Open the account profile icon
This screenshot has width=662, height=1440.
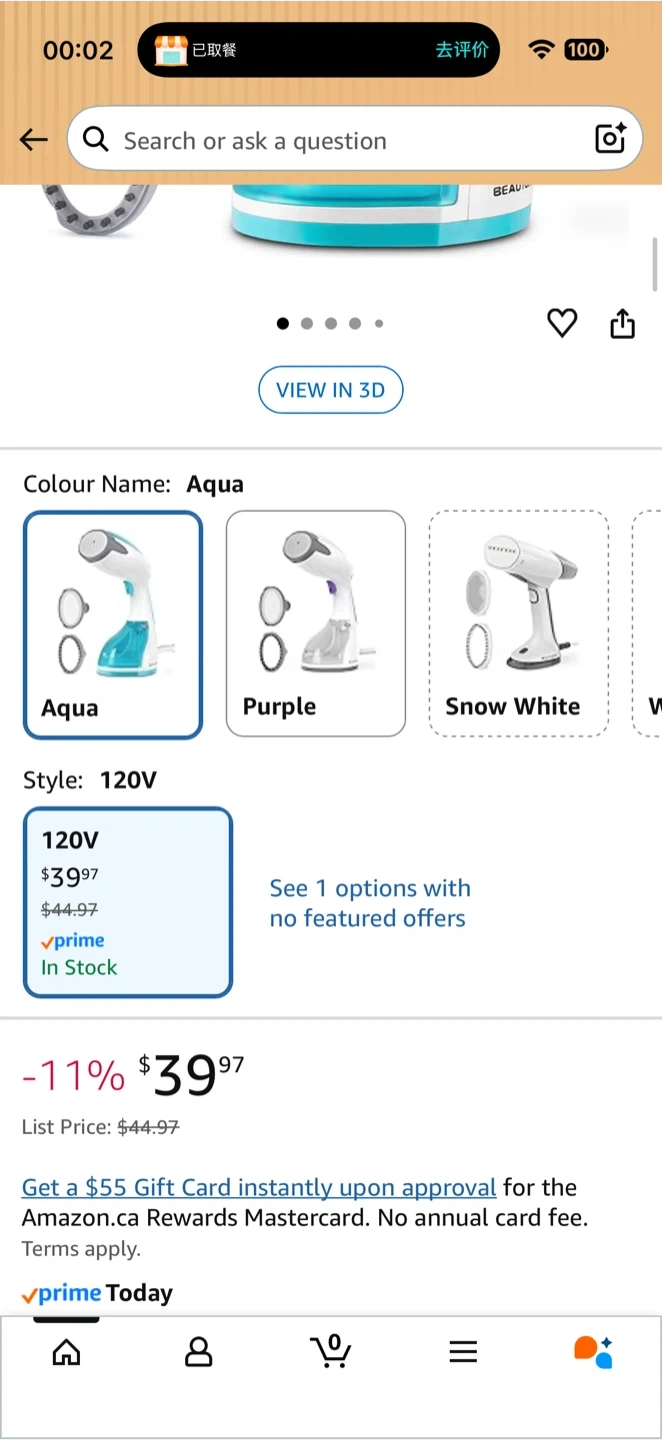point(199,1352)
